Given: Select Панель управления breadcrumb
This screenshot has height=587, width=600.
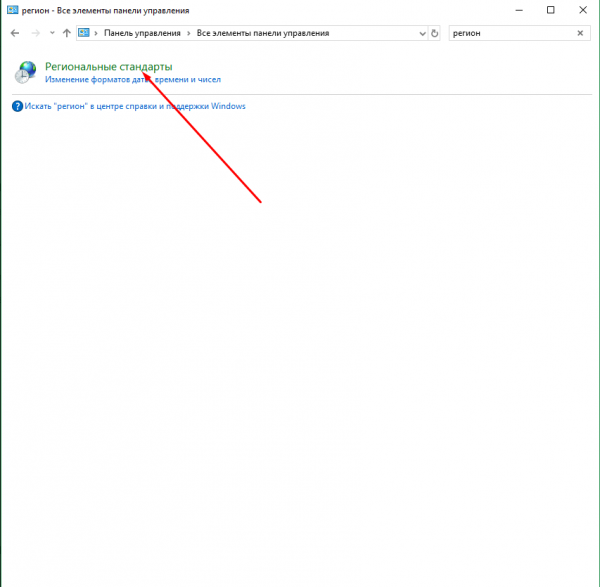Looking at the screenshot, I should tap(142, 33).
